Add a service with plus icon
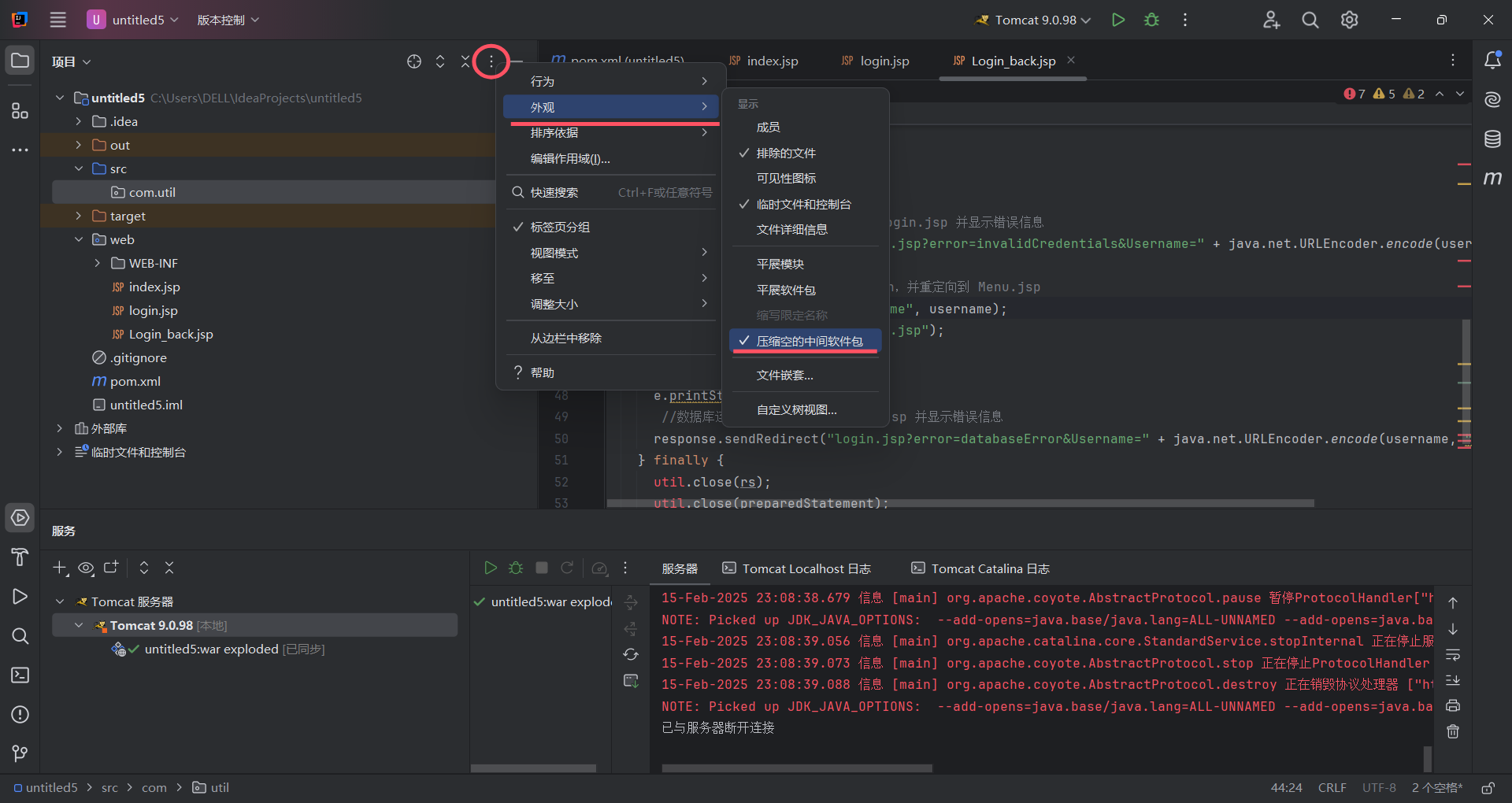This screenshot has height=803, width=1512. tap(61, 568)
